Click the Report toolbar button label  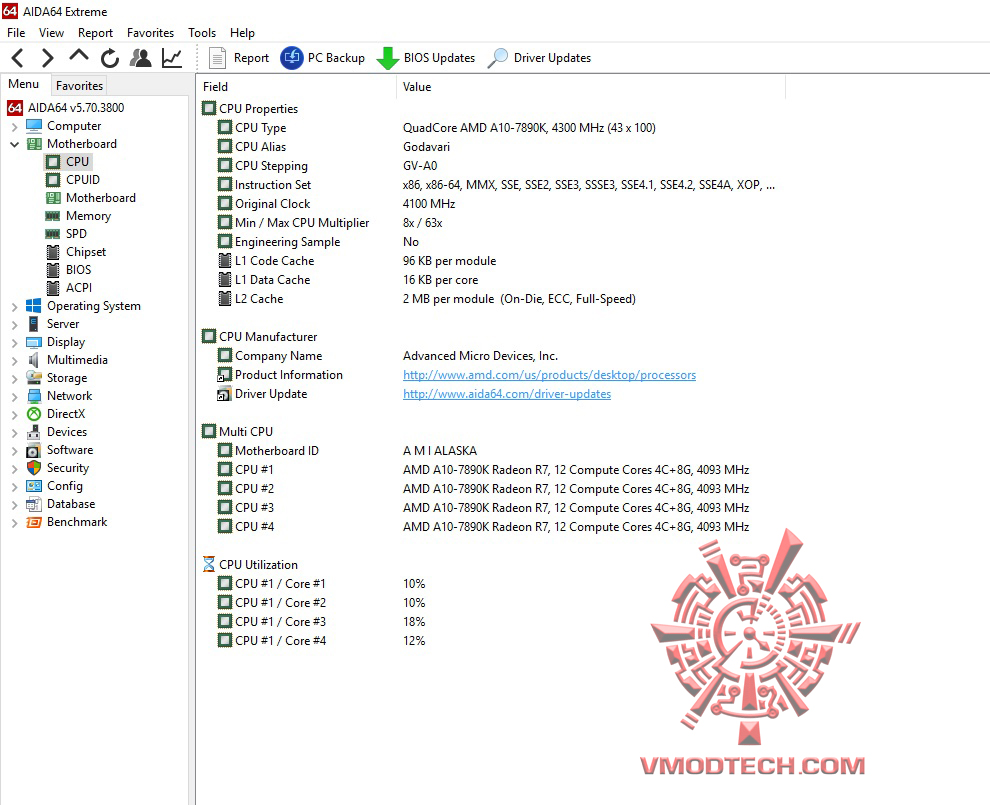(x=251, y=58)
